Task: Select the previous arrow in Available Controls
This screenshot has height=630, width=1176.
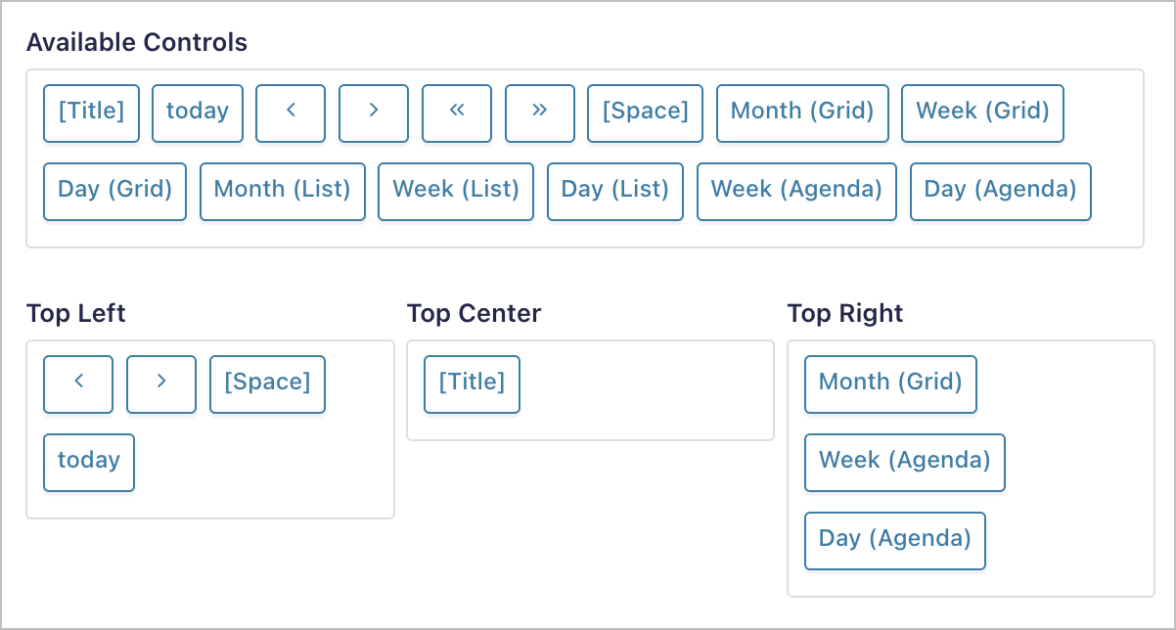Action: pos(290,113)
